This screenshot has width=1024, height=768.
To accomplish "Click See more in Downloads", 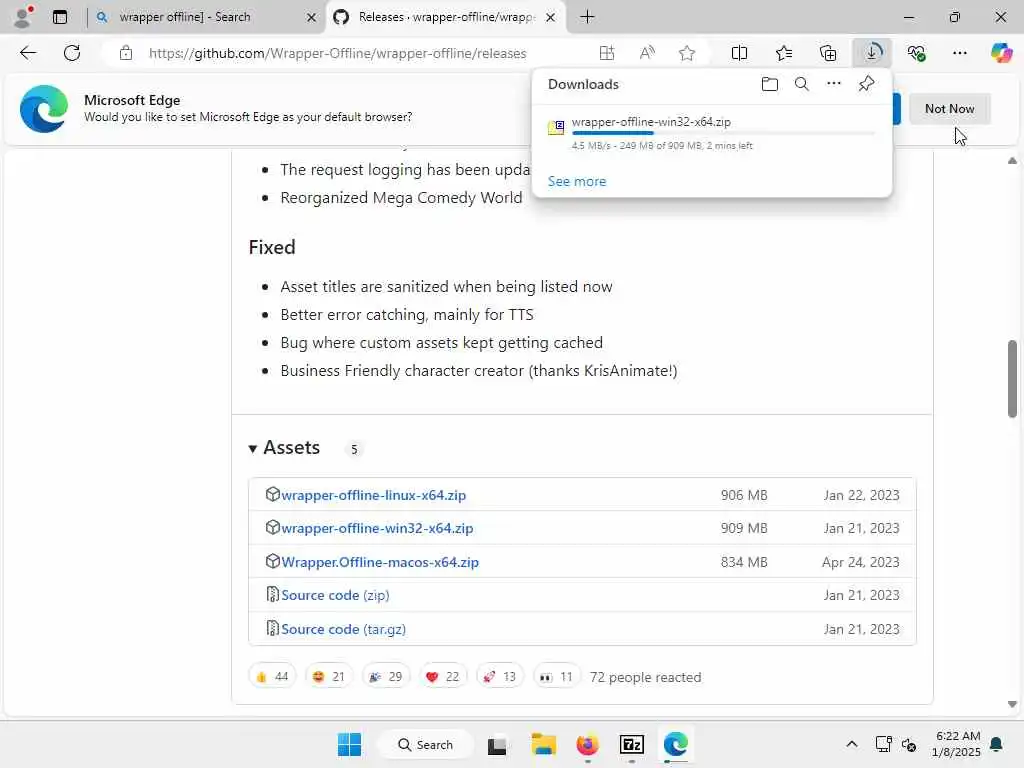I will point(577,181).
